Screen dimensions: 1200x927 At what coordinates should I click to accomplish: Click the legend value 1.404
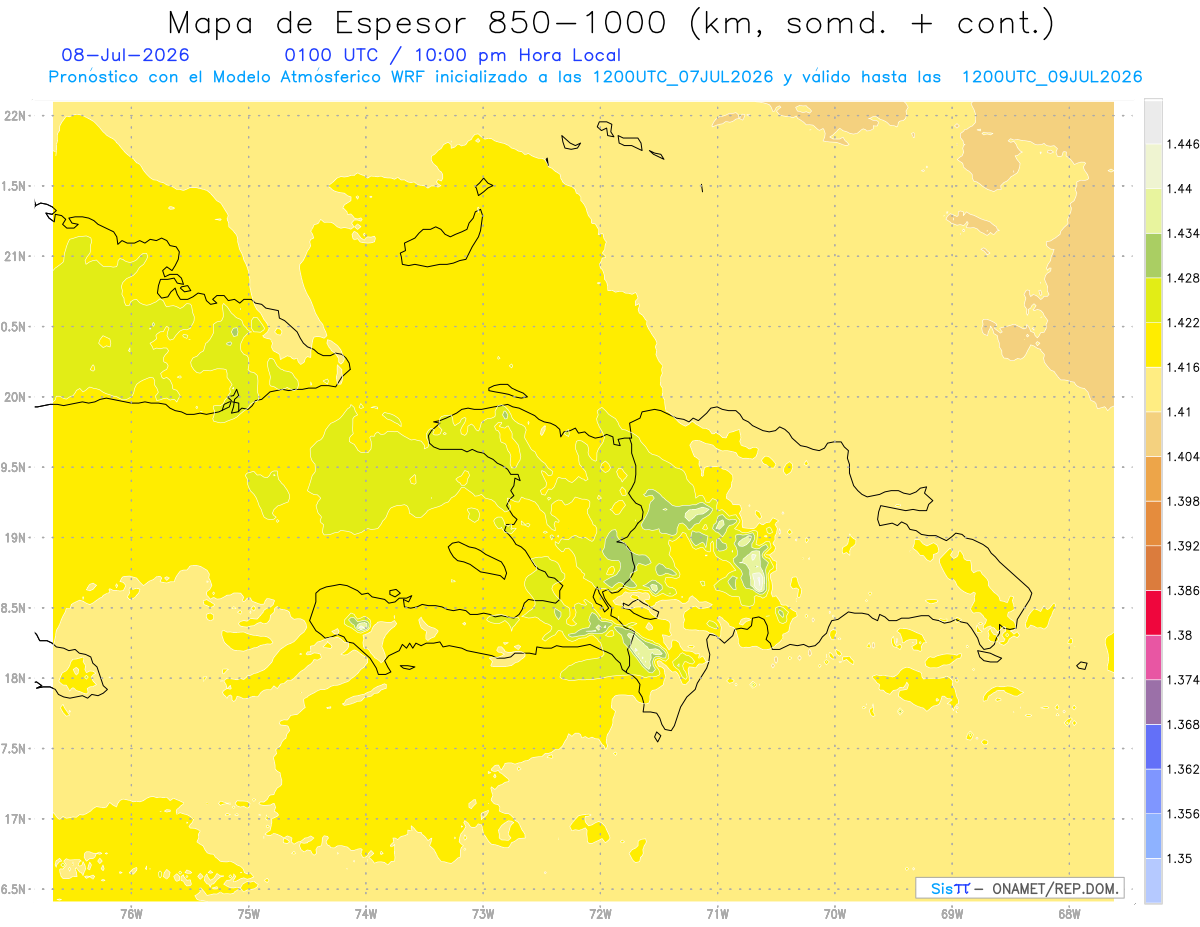(1183, 457)
